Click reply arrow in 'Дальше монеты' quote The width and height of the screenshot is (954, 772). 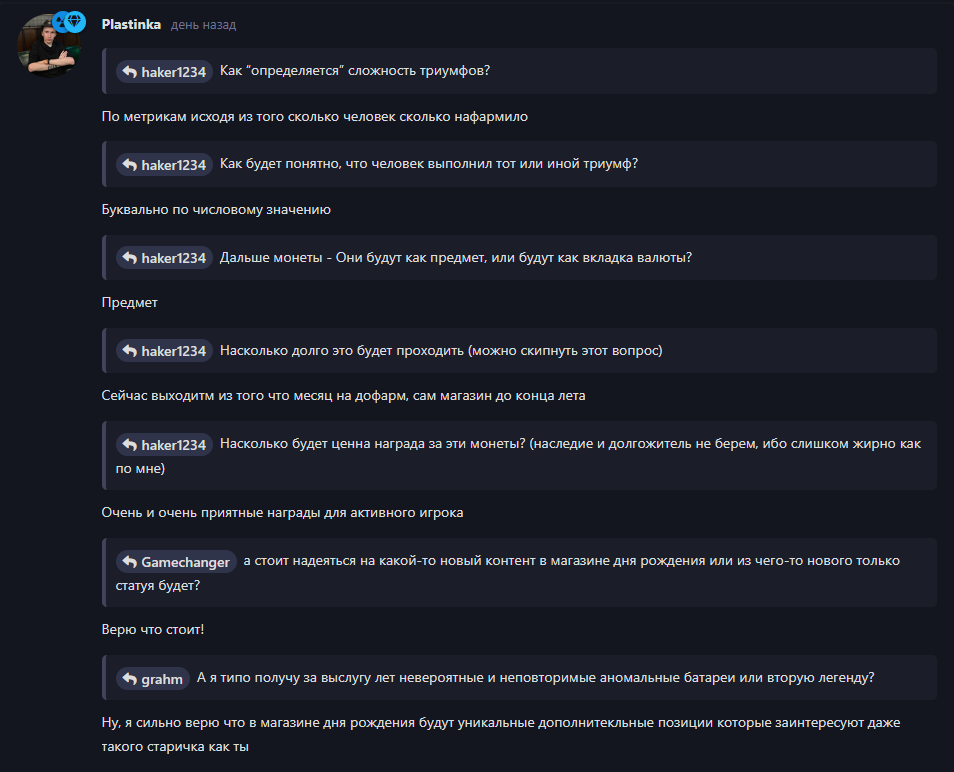pyautogui.click(x=130, y=258)
